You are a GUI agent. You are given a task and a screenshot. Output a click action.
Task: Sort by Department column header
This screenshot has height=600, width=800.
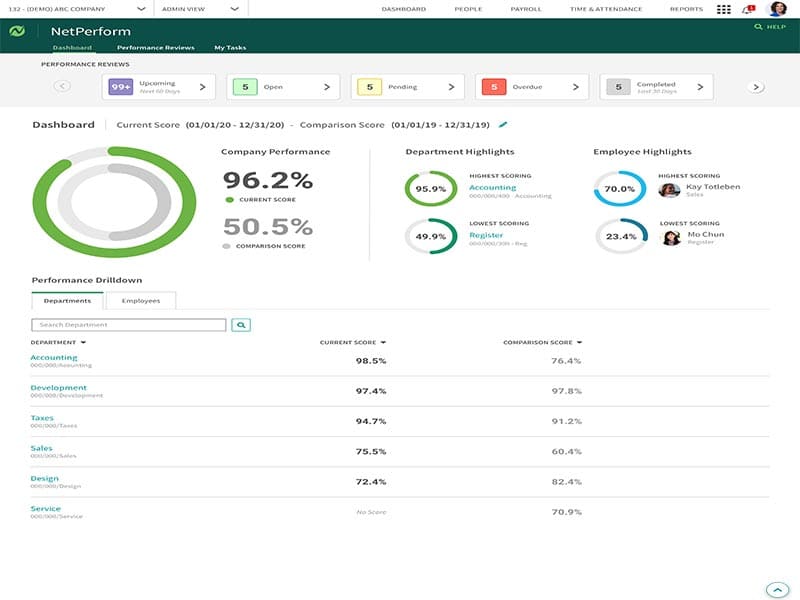coord(58,342)
